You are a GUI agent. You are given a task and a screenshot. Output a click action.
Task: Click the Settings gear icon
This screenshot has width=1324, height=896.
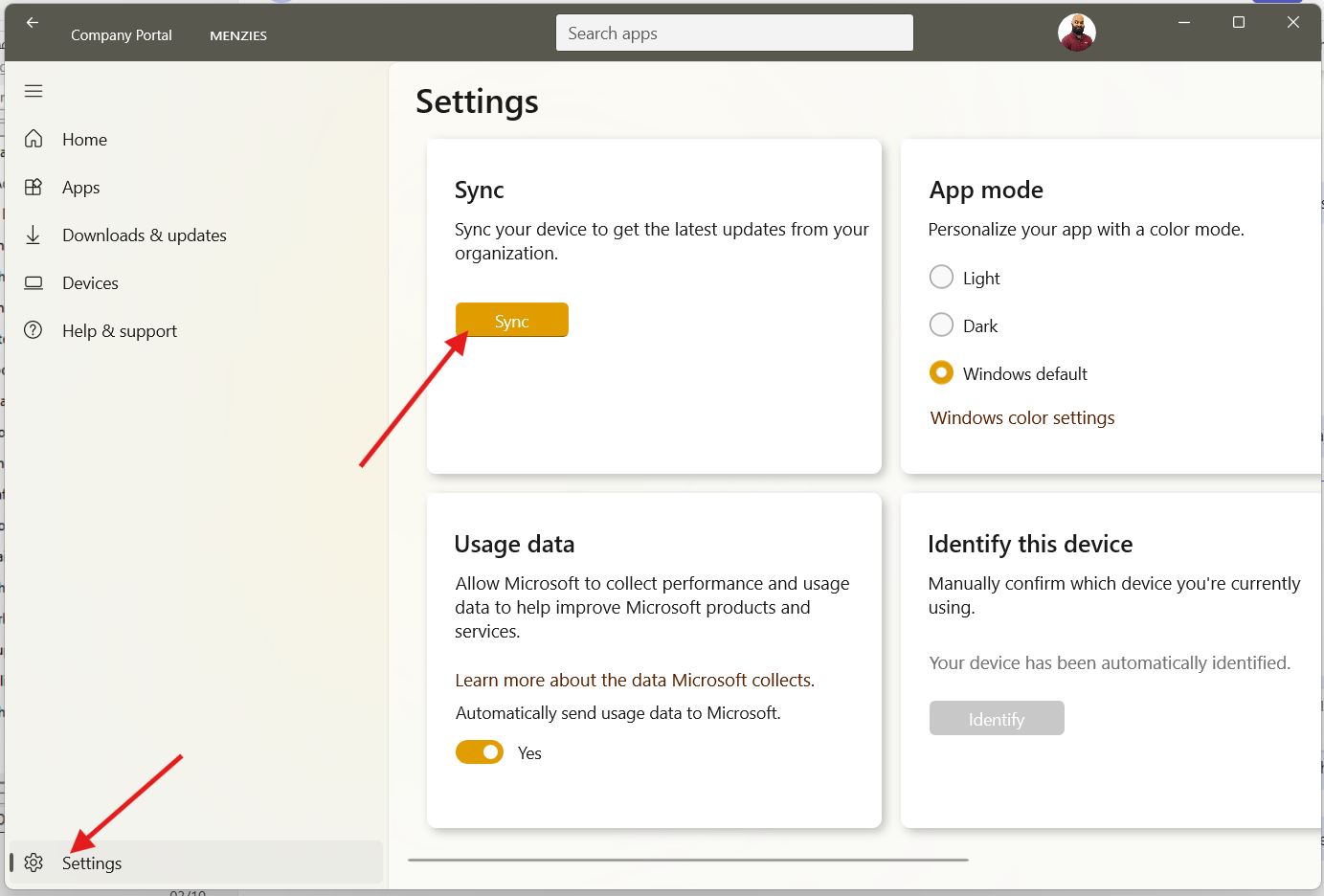34,862
